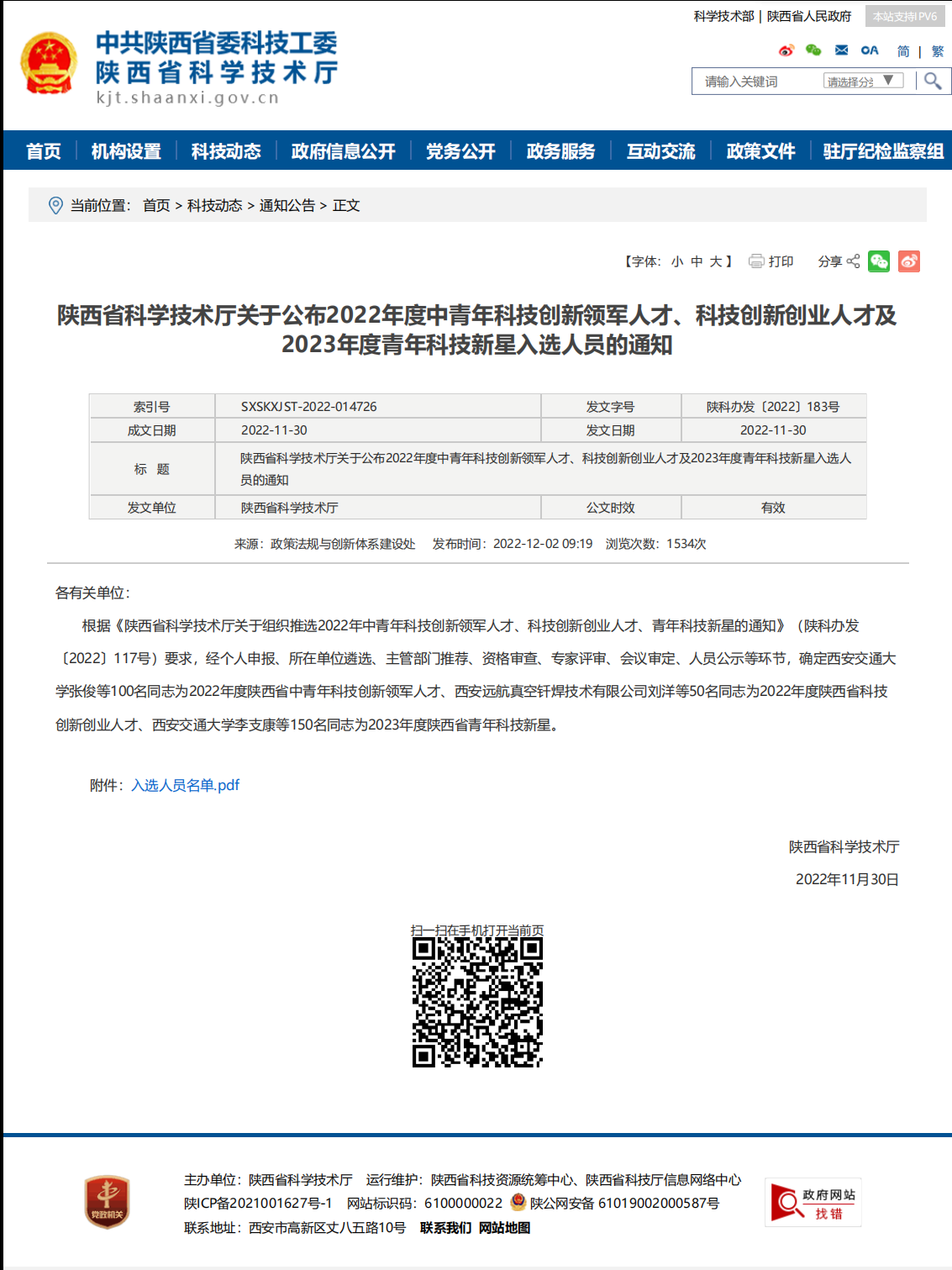Open 政策文件 in the navigation bar
Screen dimensions: 952x1270
pos(761,151)
